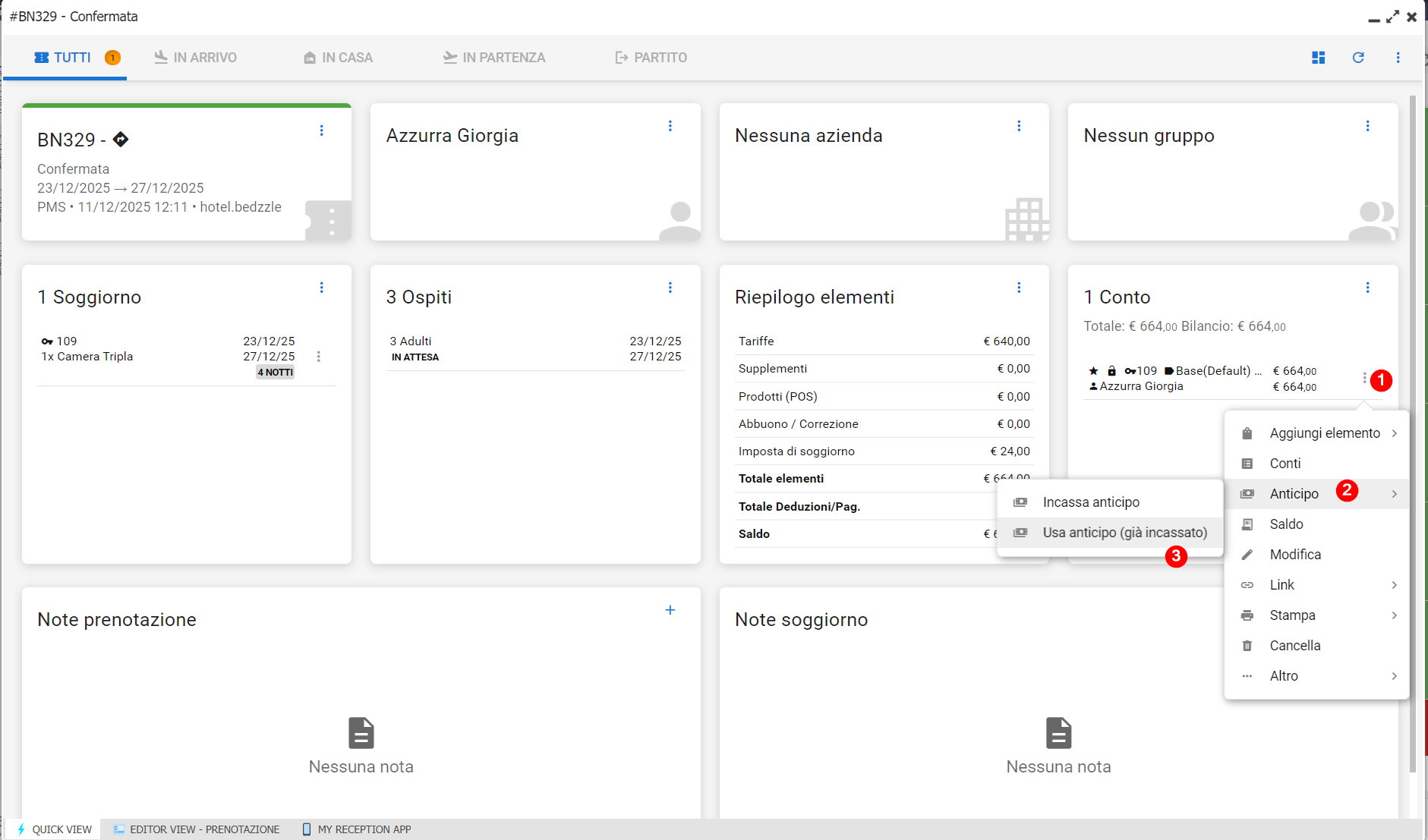Open three-dot menu on BN329 booking card

pos(322,131)
